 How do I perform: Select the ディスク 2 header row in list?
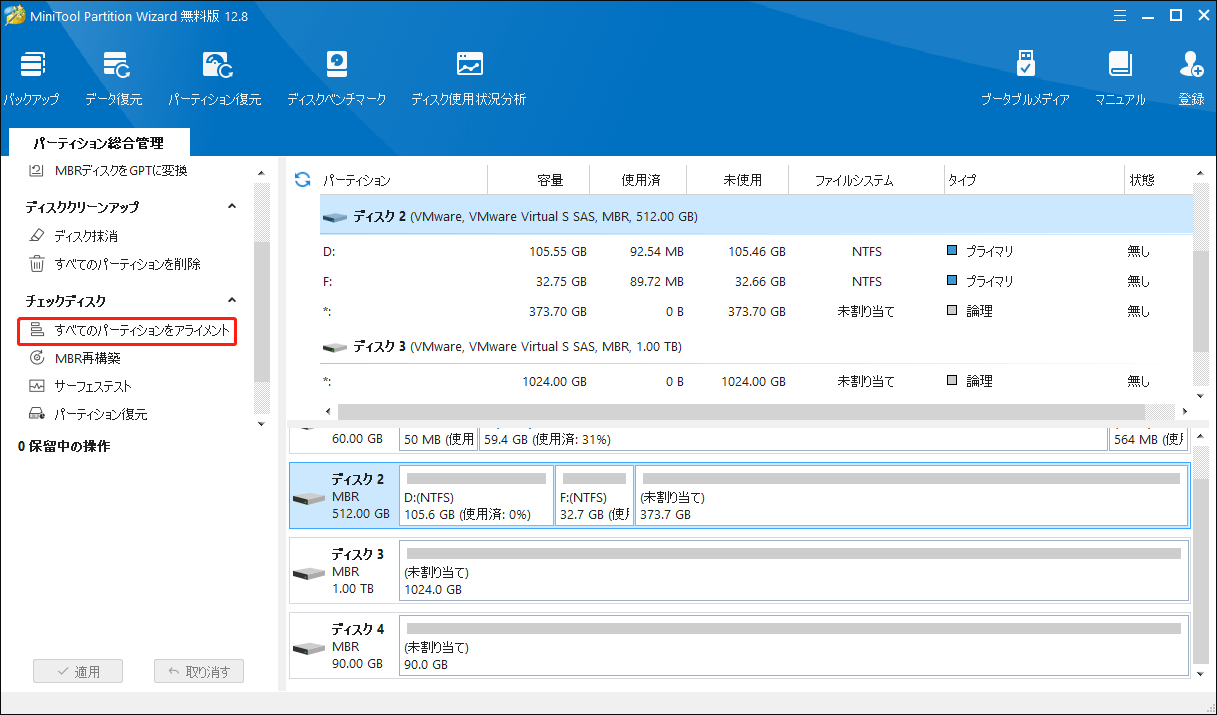click(x=755, y=216)
